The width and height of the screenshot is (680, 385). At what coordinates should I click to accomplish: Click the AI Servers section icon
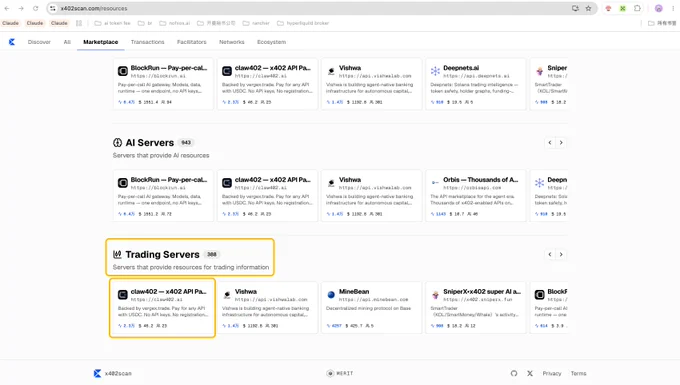tap(117, 143)
